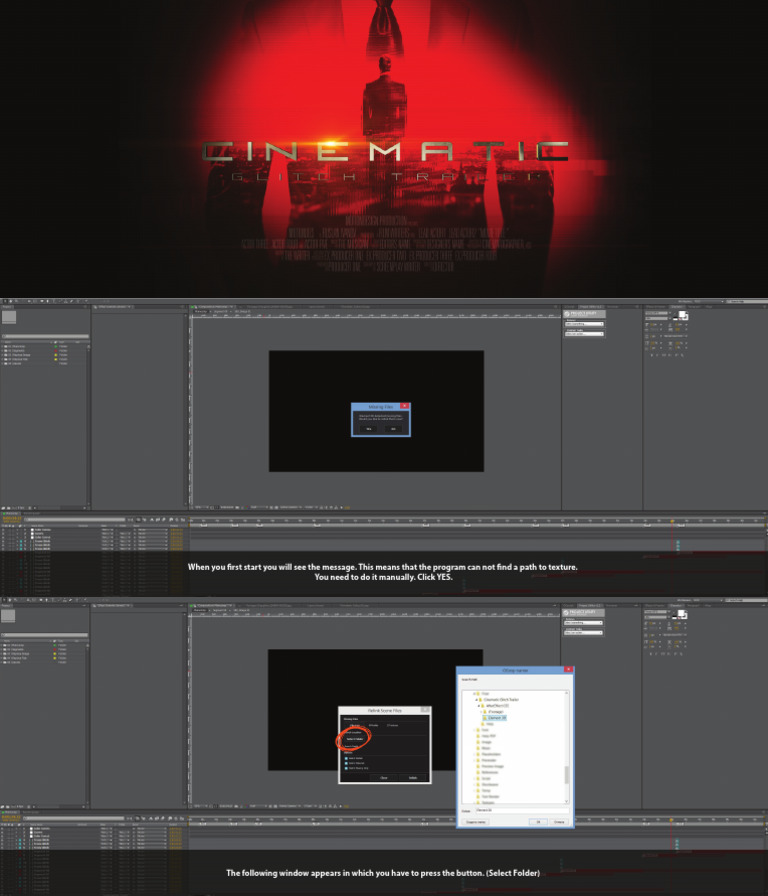
Task: Open first Project Utility dropdown in Missing Files window
Action: tap(584, 324)
